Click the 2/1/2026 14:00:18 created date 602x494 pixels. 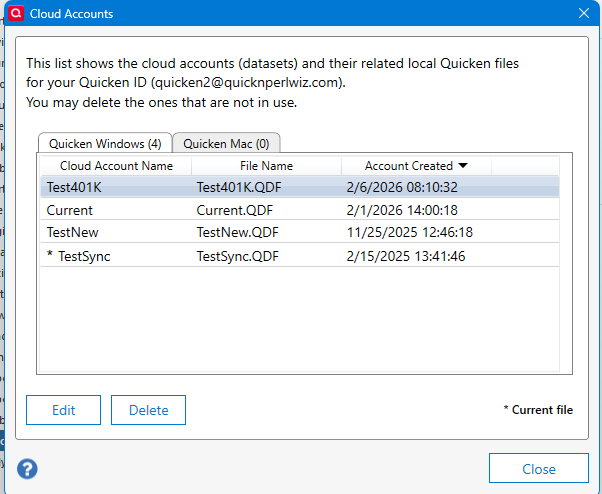point(402,210)
